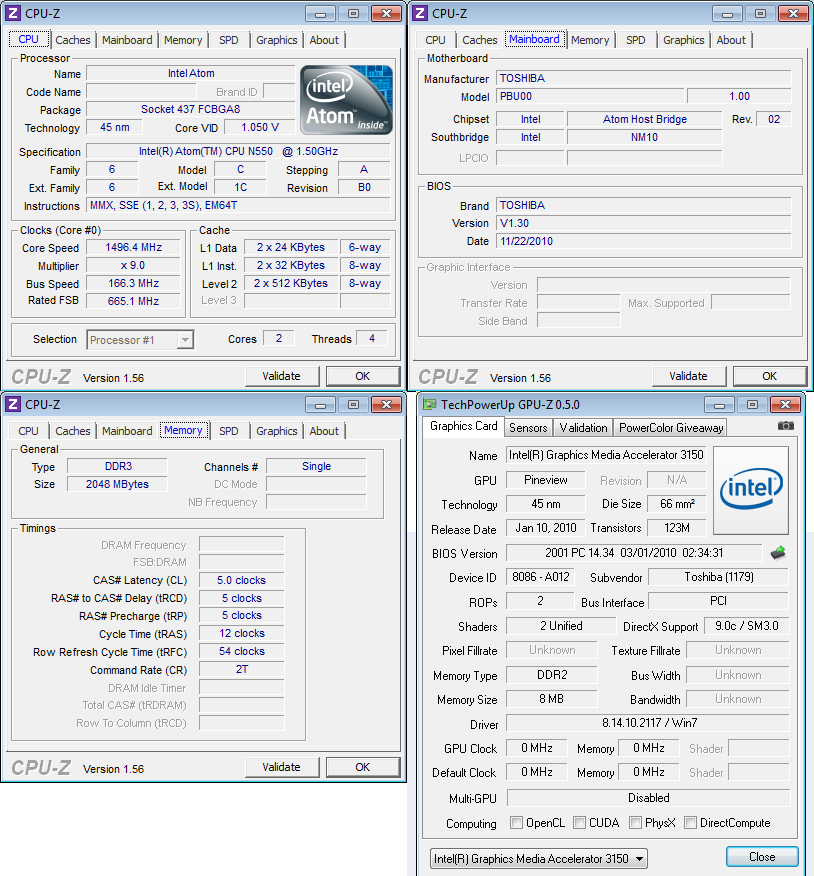The width and height of the screenshot is (814, 876).
Task: Click the green BIOS save chip icon
Action: (x=778, y=553)
